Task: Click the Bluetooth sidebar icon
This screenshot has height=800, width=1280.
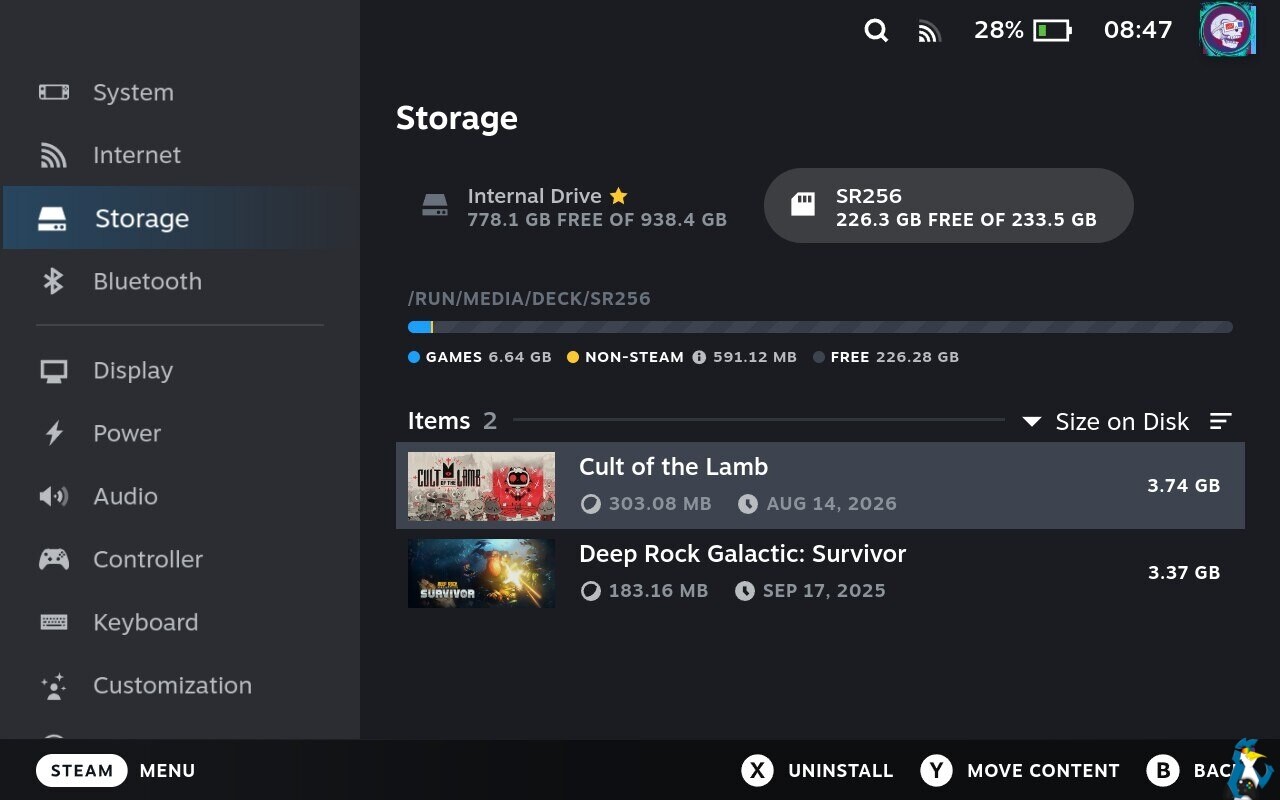Action: click(x=53, y=281)
